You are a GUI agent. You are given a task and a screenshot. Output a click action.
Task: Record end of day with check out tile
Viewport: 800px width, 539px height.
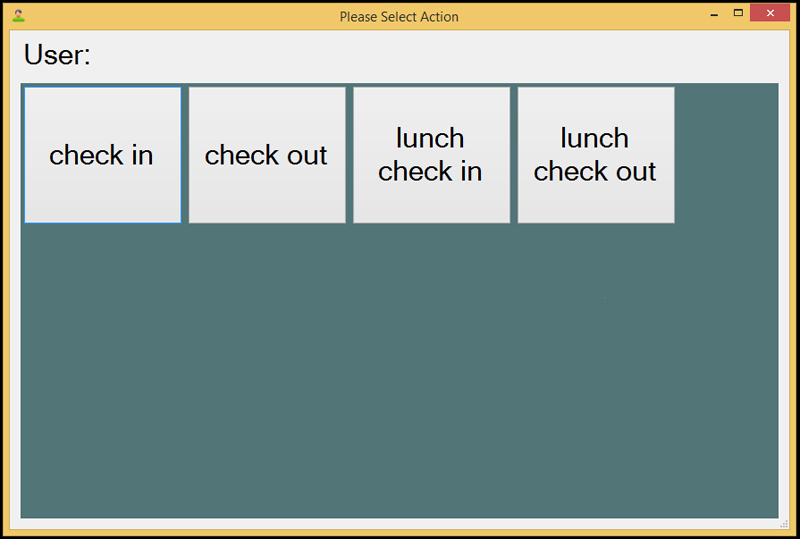coord(267,155)
